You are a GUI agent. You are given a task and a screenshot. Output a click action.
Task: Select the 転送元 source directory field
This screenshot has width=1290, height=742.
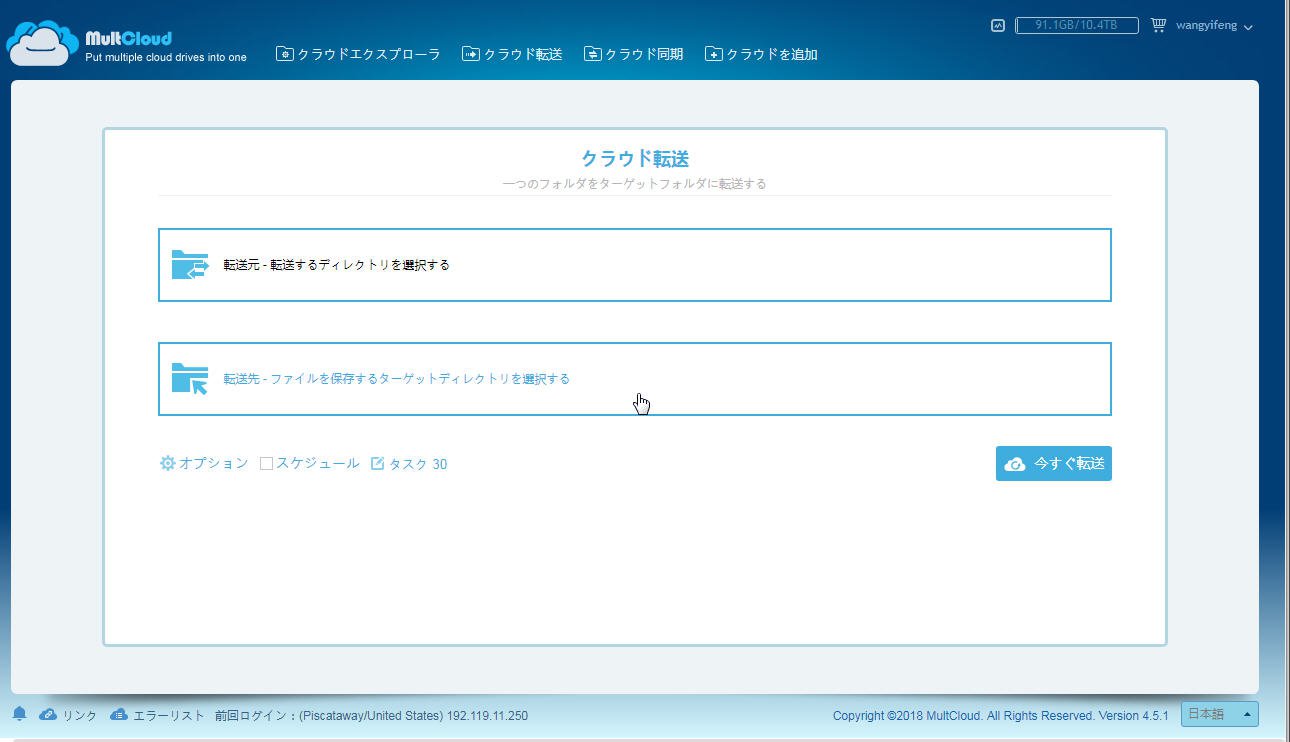tap(634, 265)
